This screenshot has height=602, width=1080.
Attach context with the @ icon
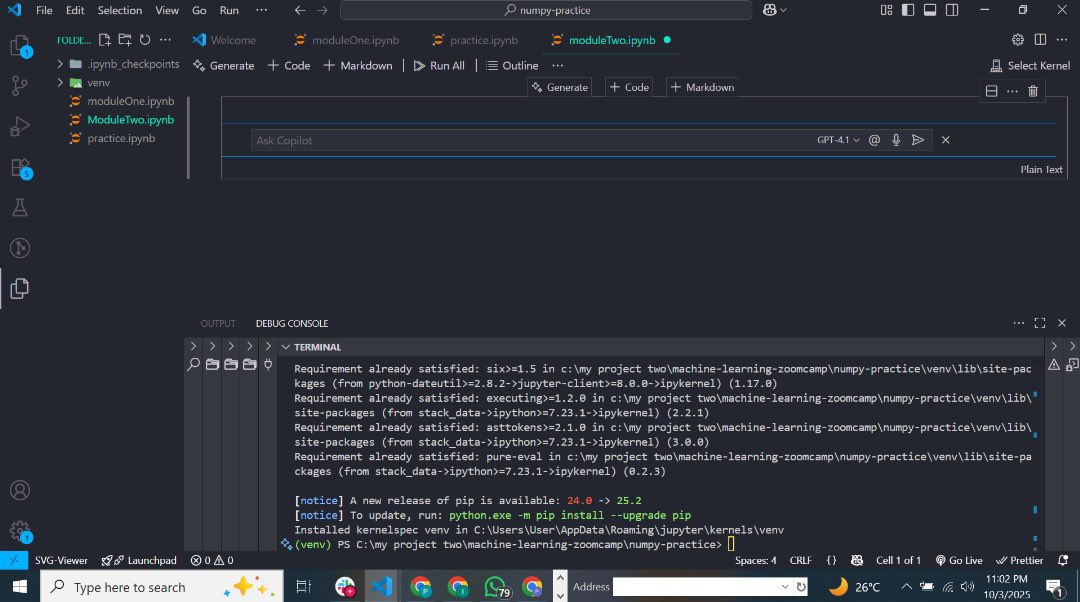point(874,140)
